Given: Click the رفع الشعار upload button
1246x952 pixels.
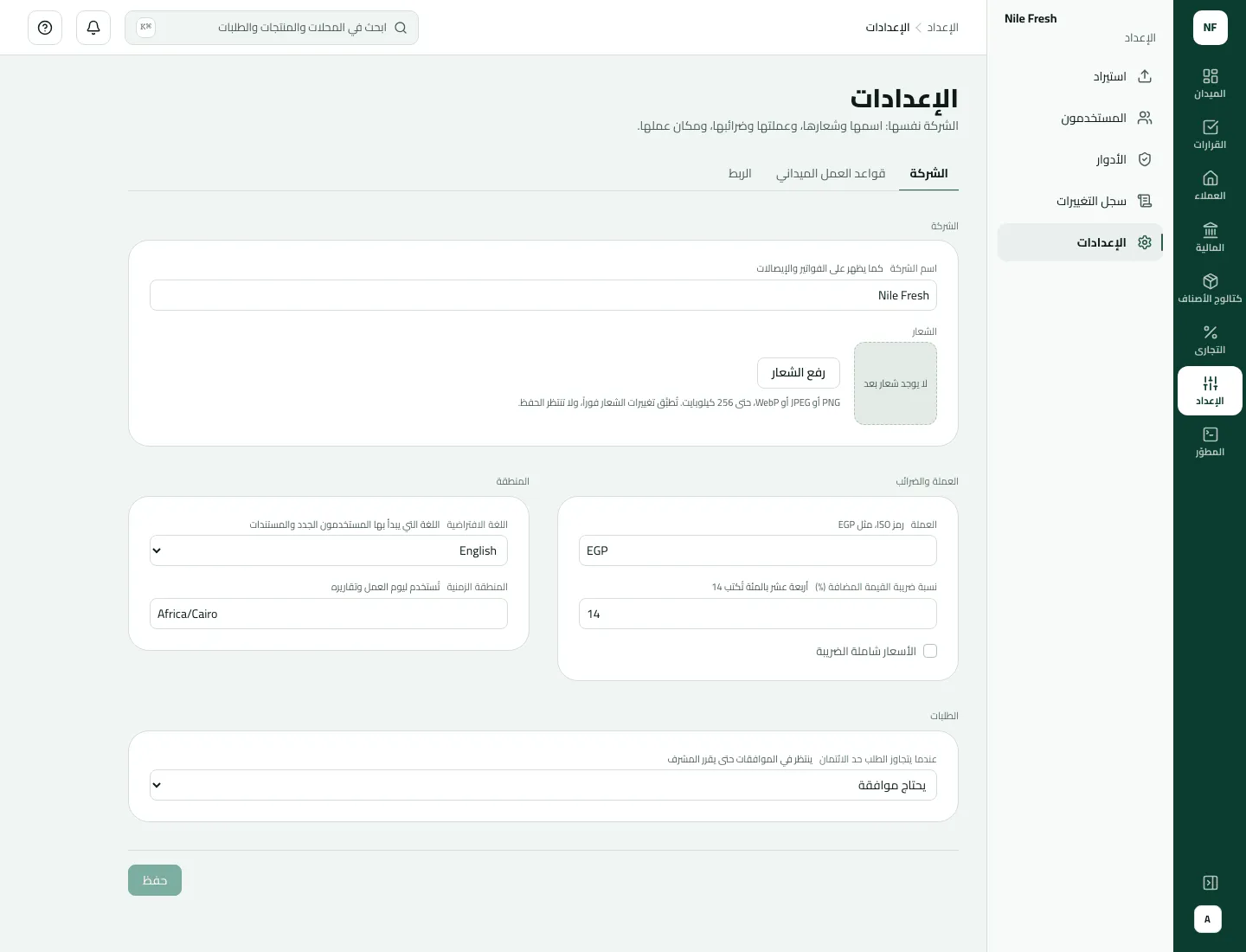Looking at the screenshot, I should pos(799,373).
